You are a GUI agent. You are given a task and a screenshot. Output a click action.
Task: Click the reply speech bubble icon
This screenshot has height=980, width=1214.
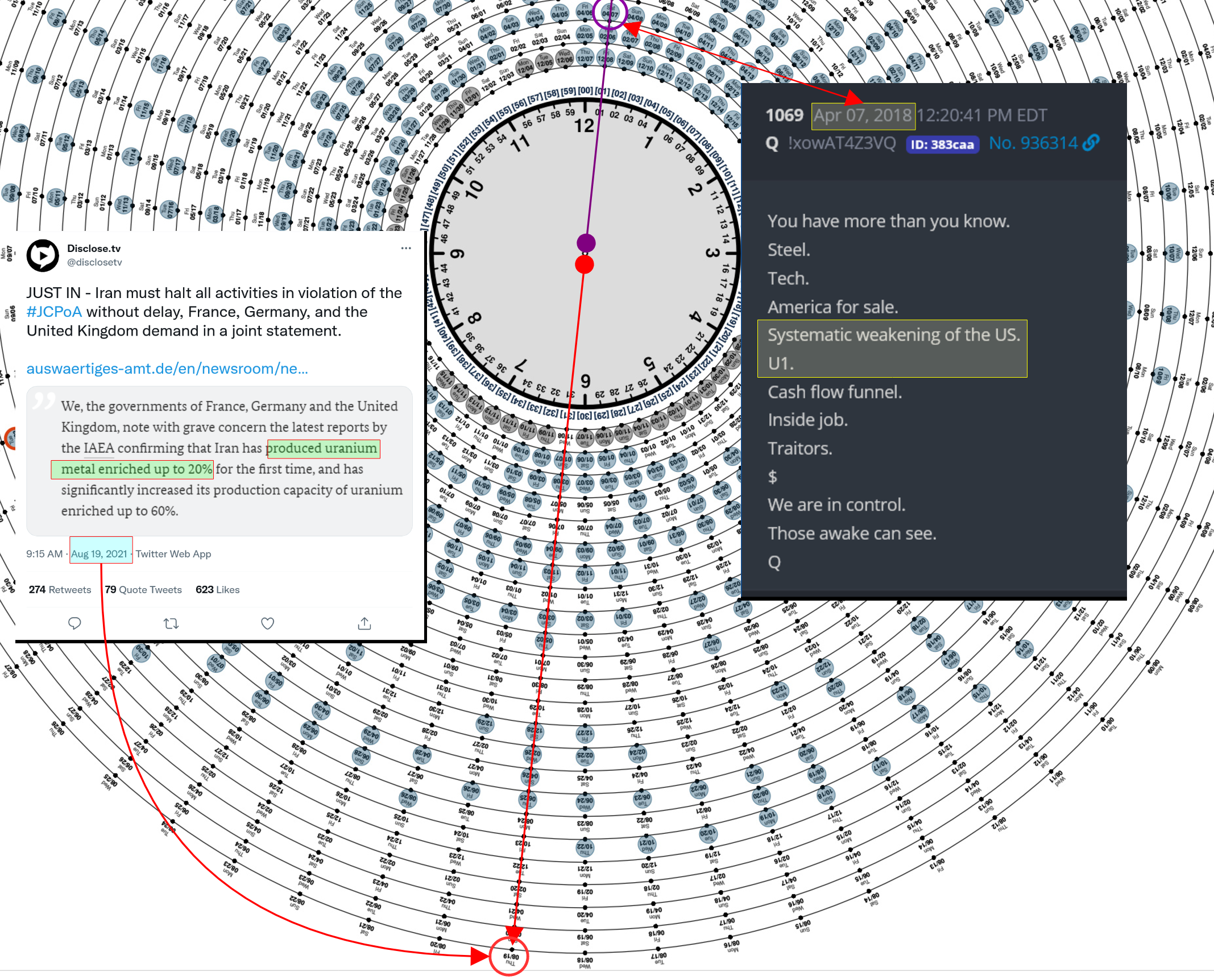point(74,623)
